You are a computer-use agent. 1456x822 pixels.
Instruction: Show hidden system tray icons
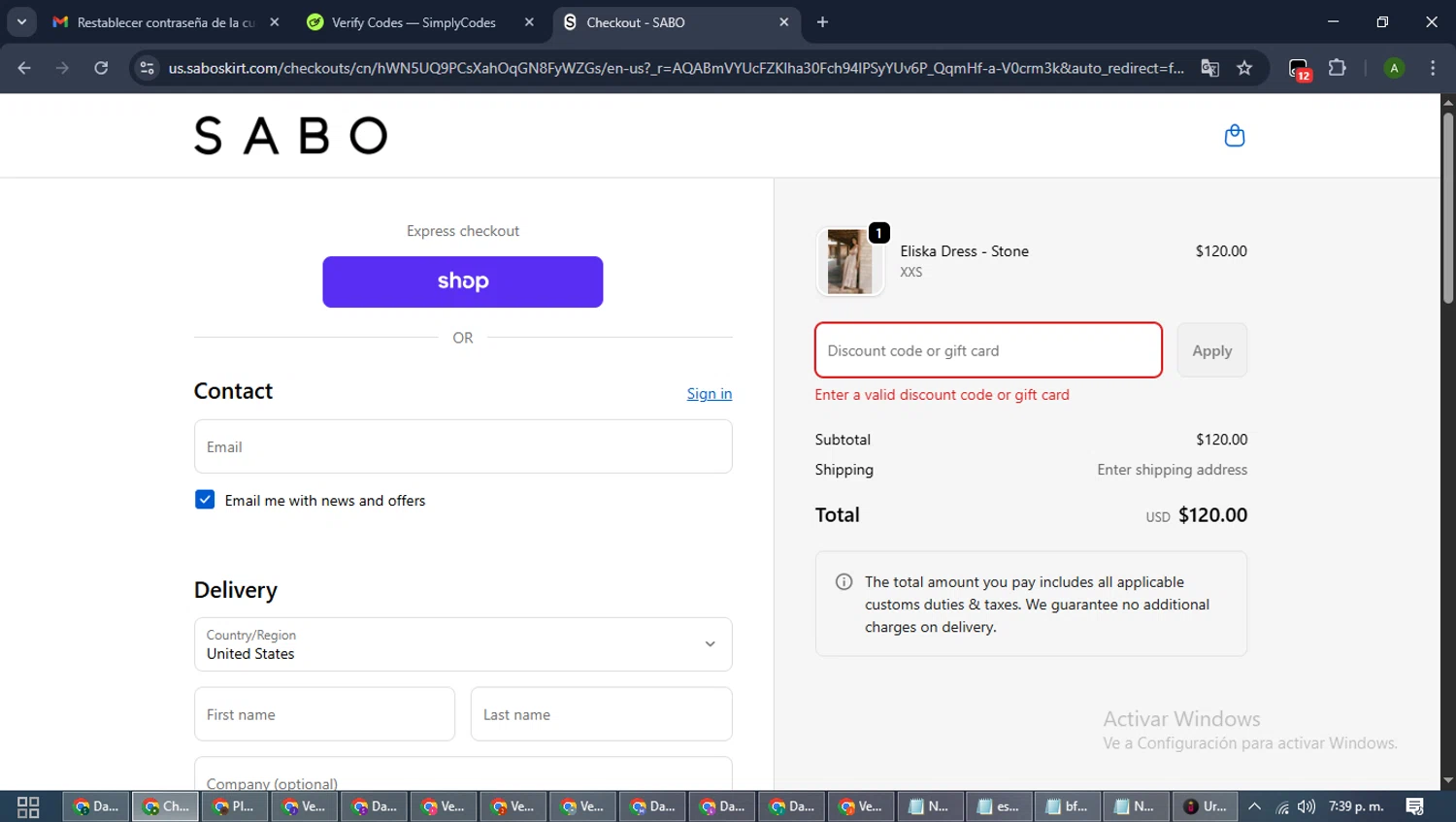pos(1254,806)
